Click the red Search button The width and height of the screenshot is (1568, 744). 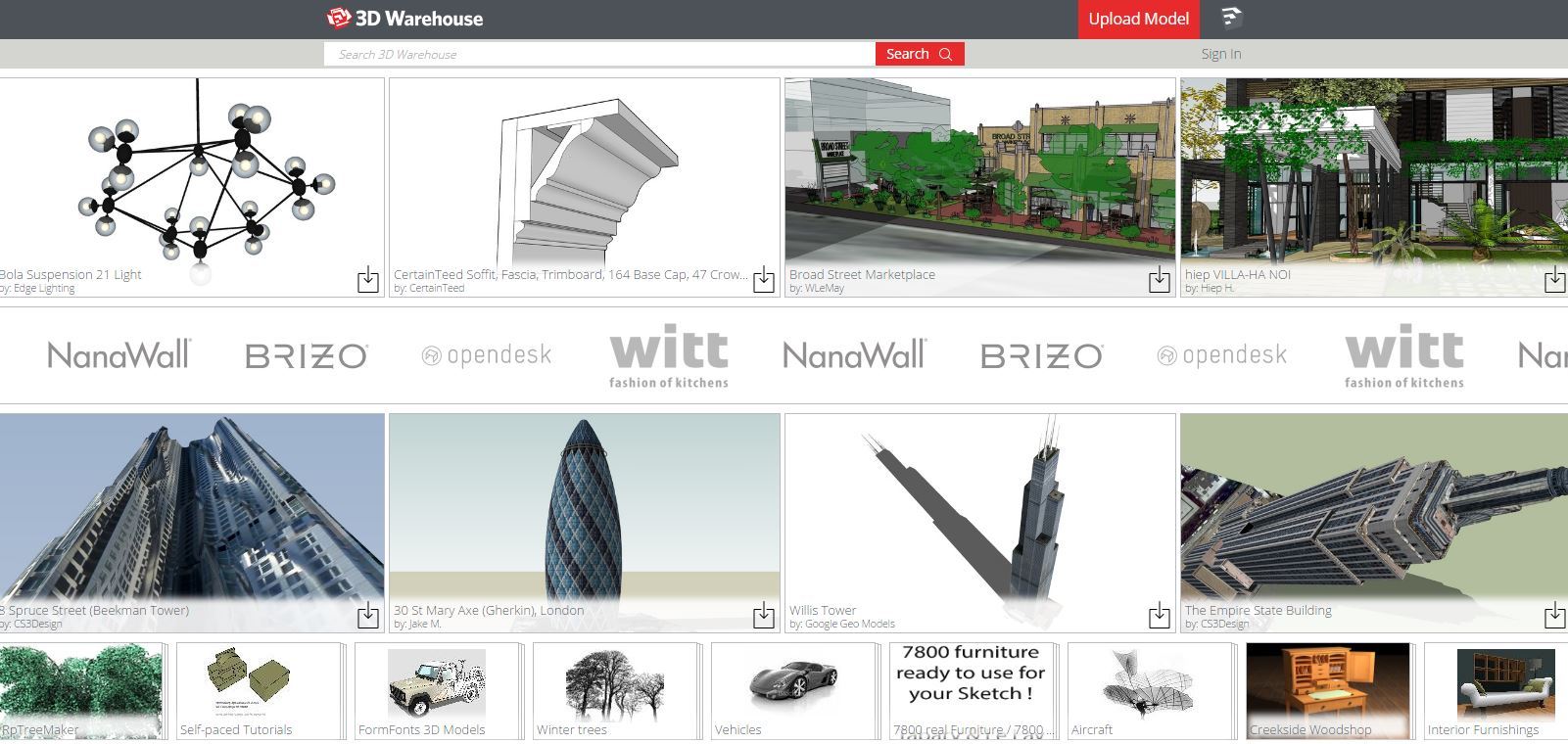coord(920,54)
